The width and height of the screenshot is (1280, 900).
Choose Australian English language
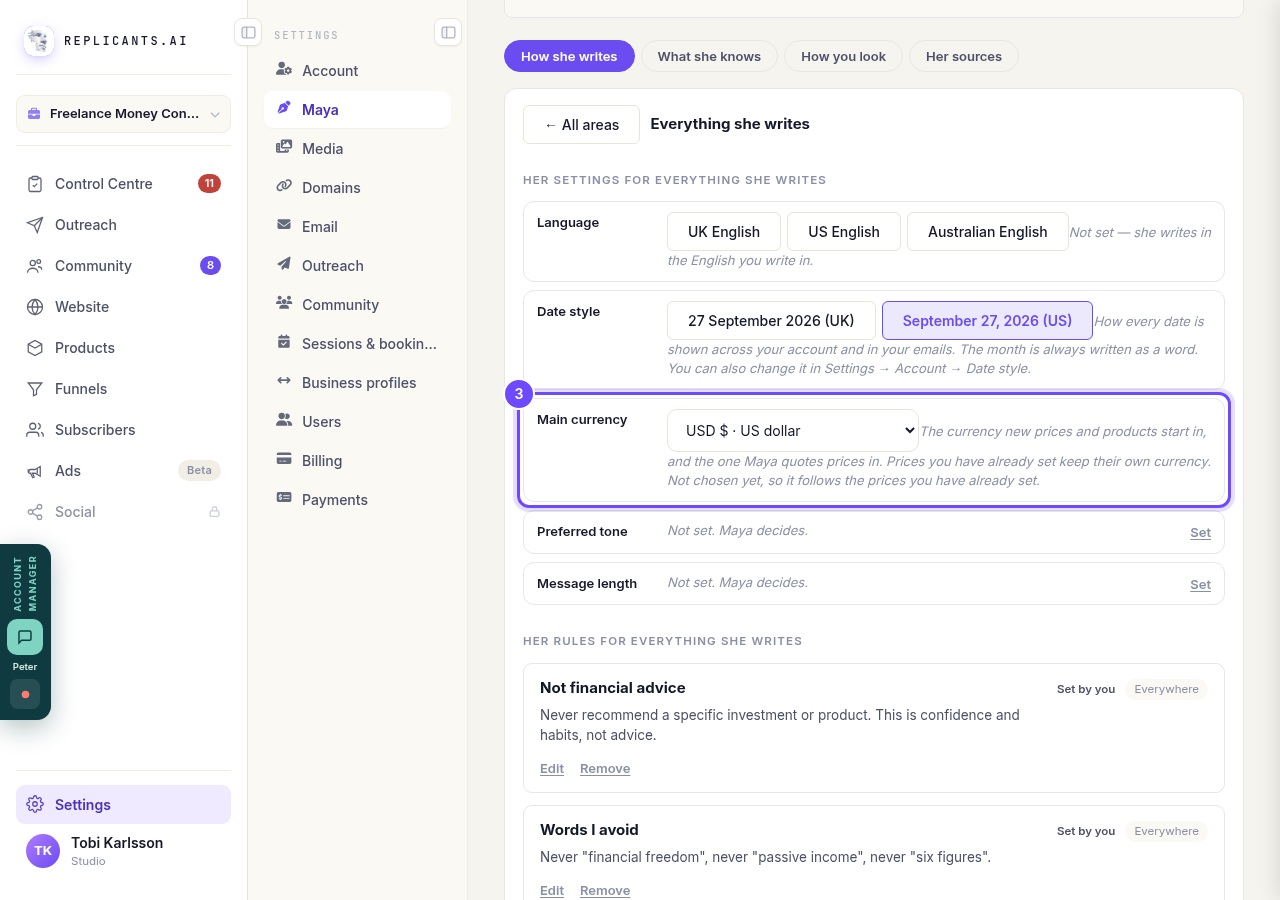[x=988, y=232]
